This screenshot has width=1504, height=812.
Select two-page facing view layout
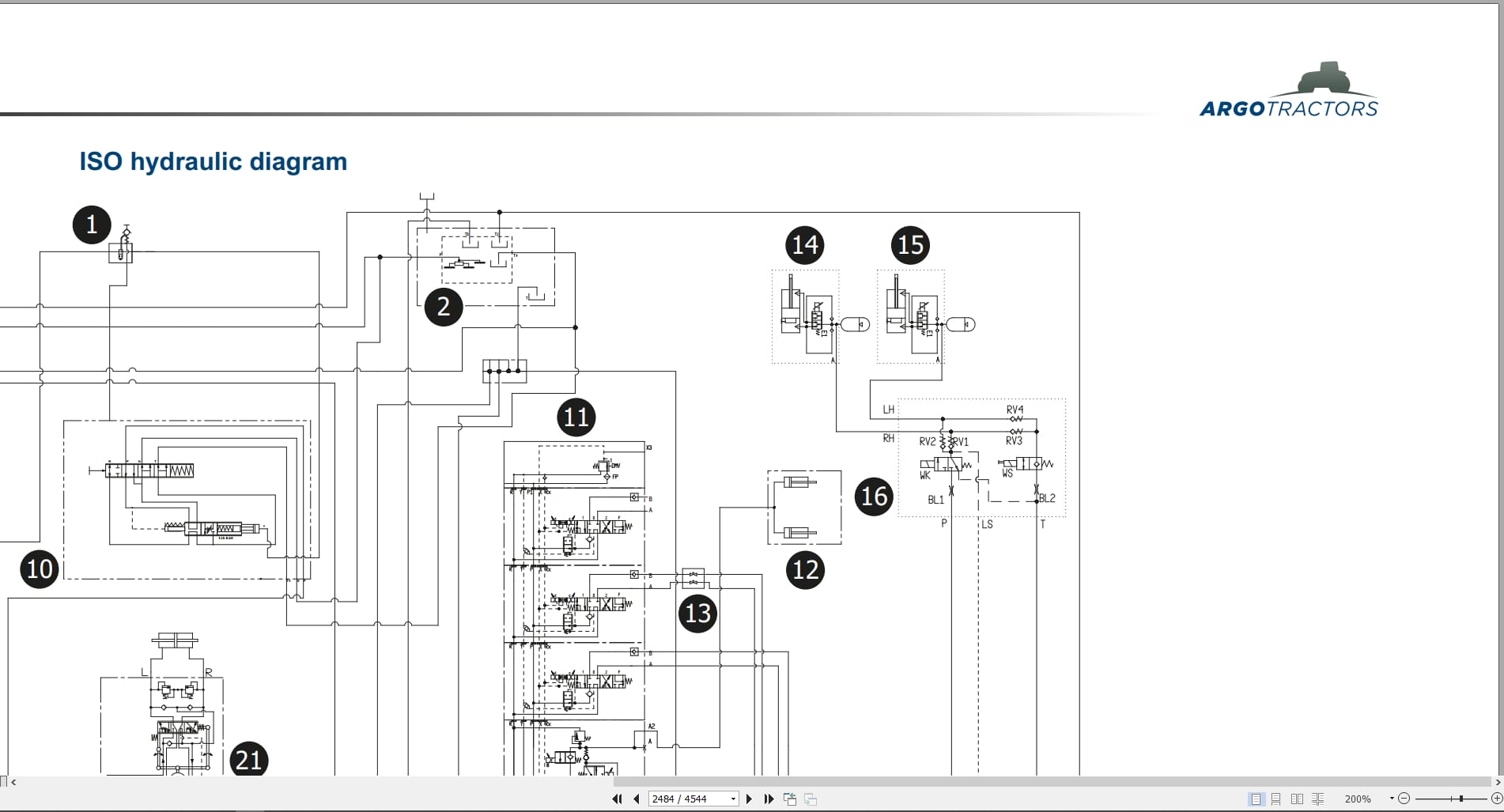1297,799
